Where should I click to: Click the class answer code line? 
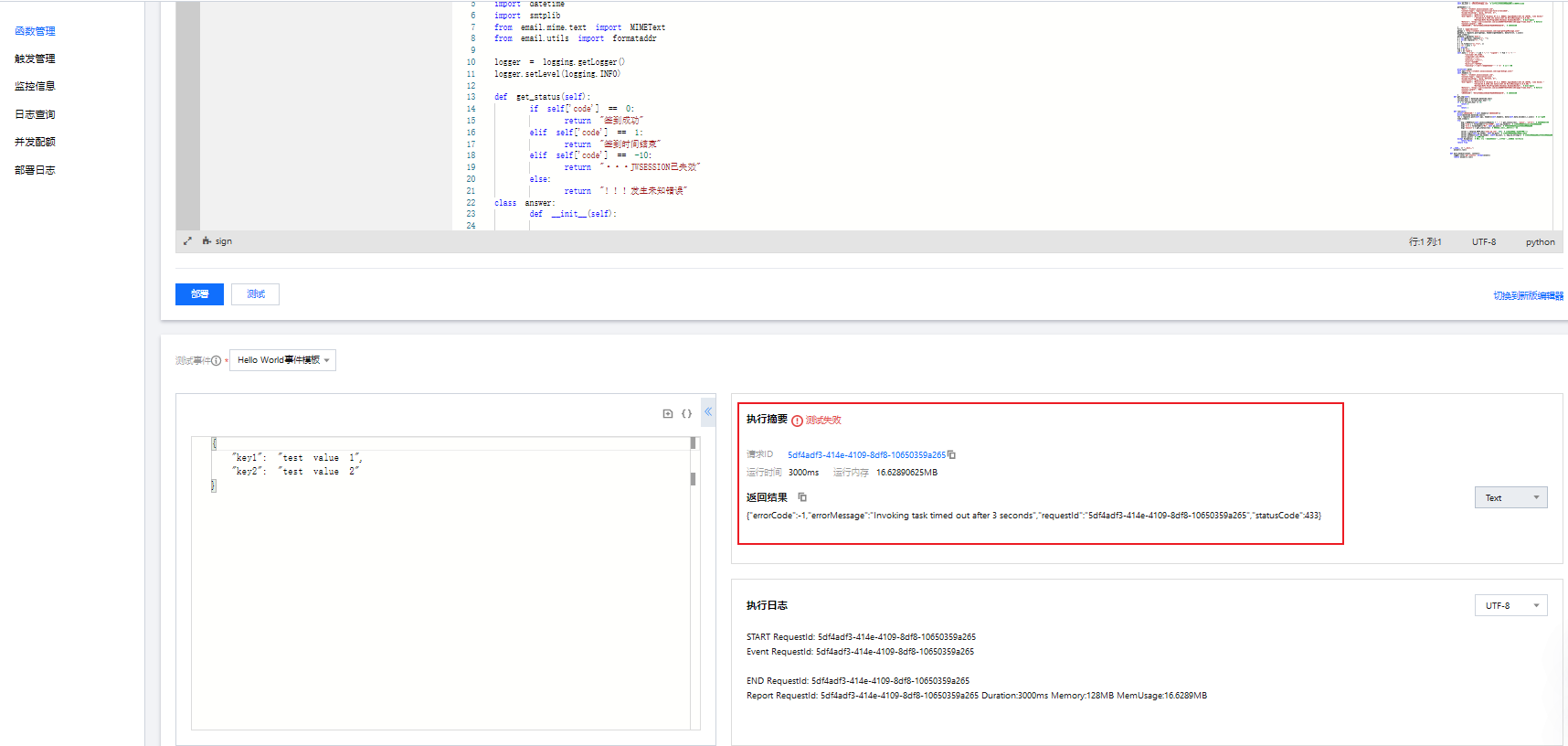coord(524,203)
